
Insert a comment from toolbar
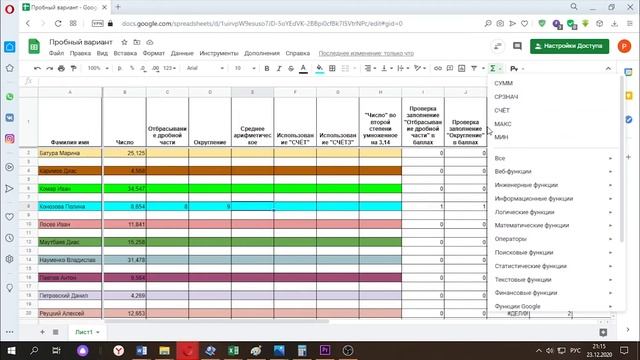(450, 68)
